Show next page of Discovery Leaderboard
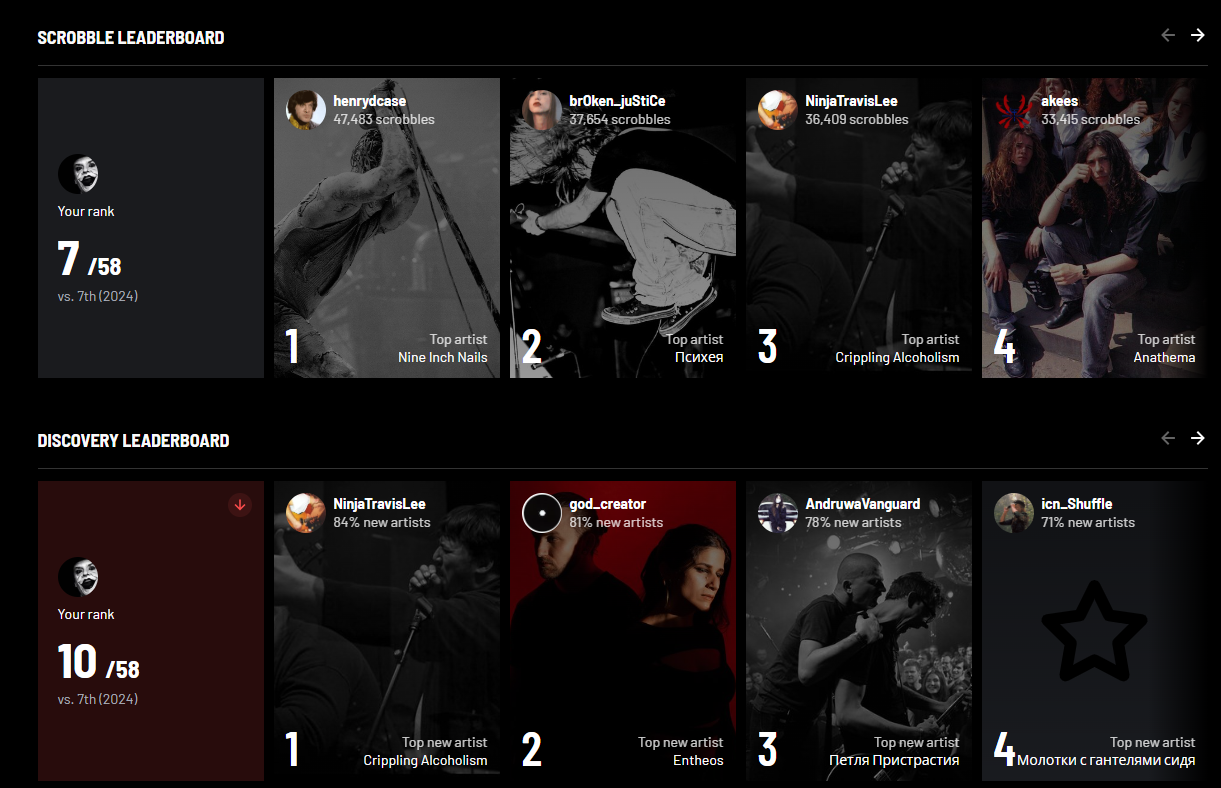The width and height of the screenshot is (1221, 788). 1197,438
